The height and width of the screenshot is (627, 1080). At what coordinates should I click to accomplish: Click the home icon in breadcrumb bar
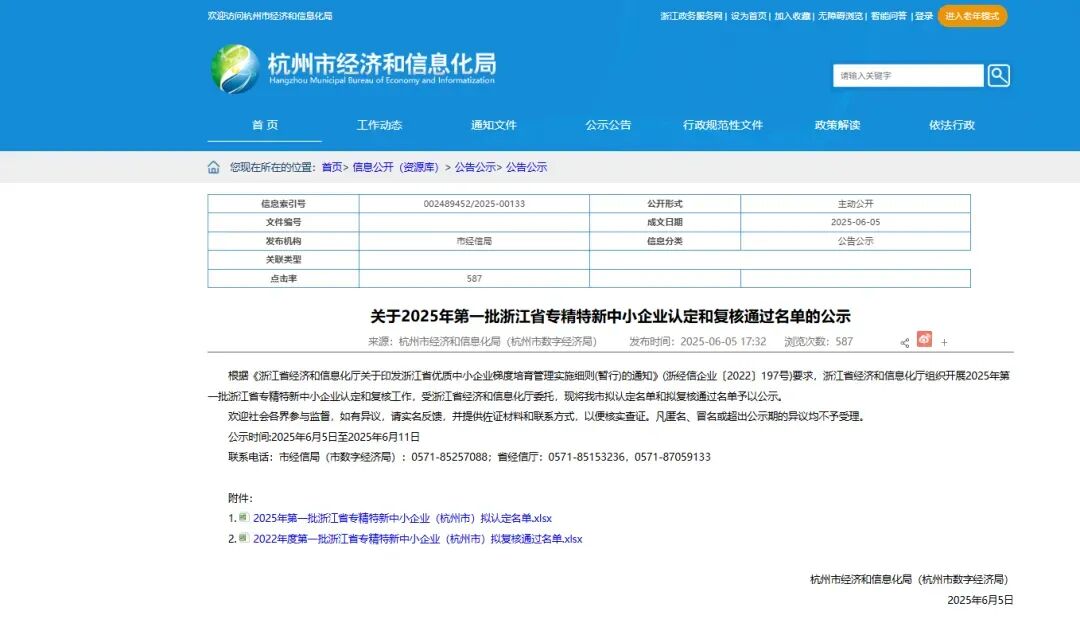click(214, 167)
